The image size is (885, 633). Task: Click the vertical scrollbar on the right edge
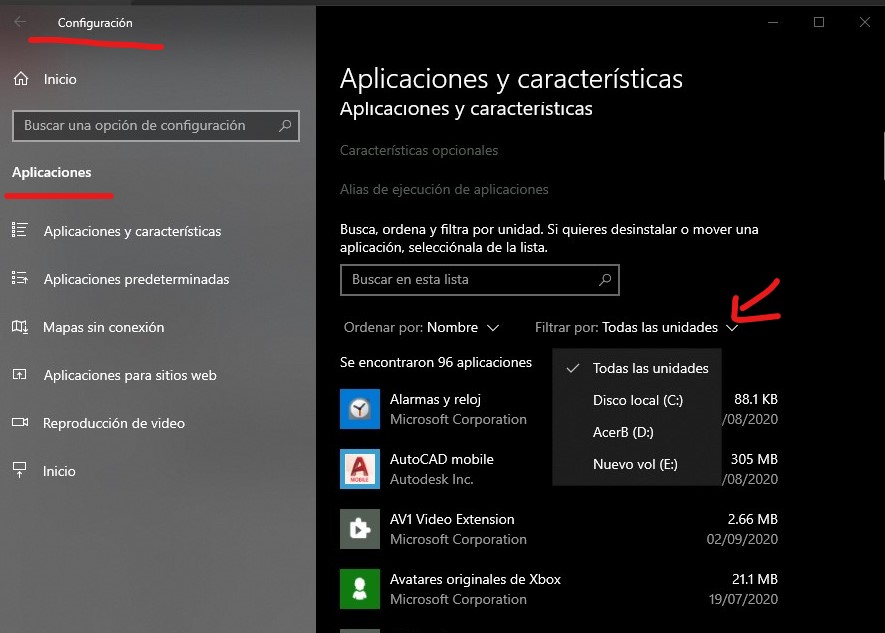883,157
